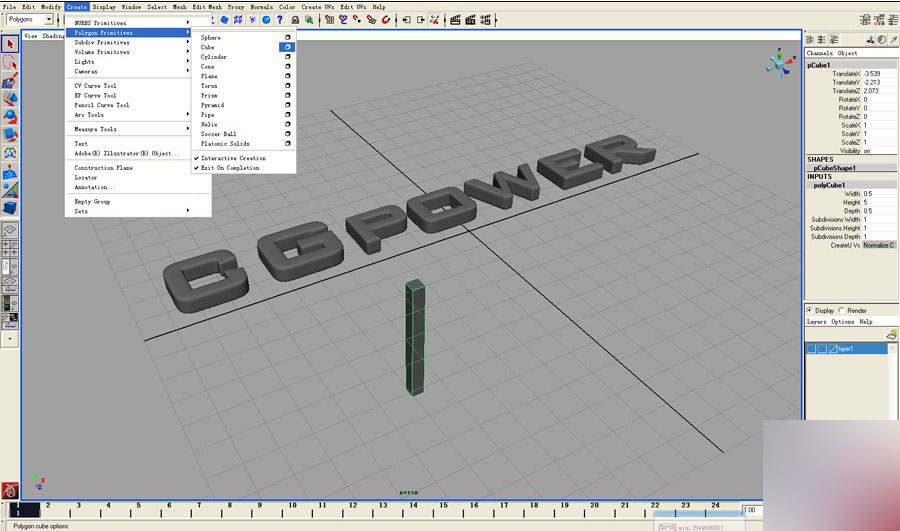Open the Polygons menu set dropdown

[x=31, y=19]
